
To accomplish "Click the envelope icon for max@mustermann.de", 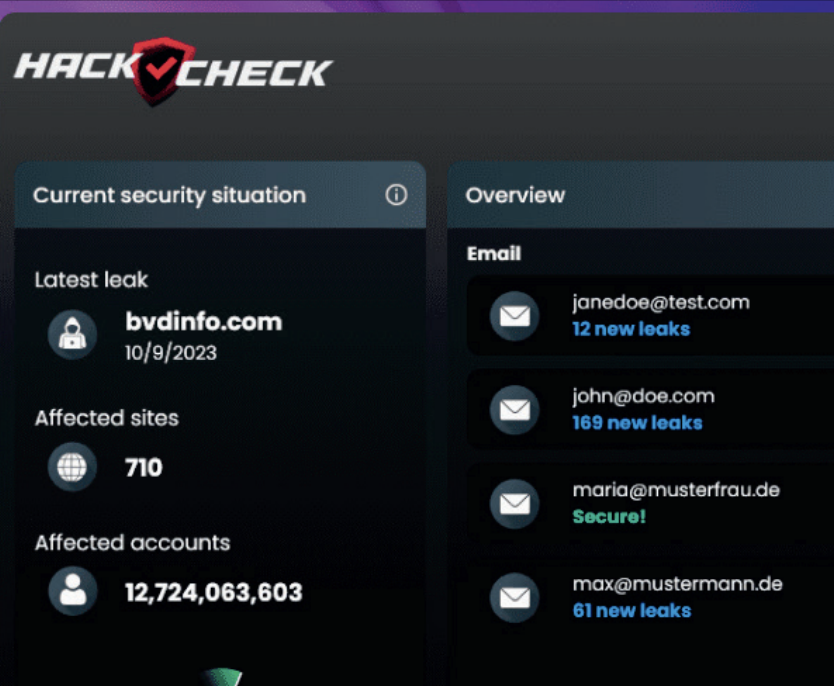I will [514, 598].
